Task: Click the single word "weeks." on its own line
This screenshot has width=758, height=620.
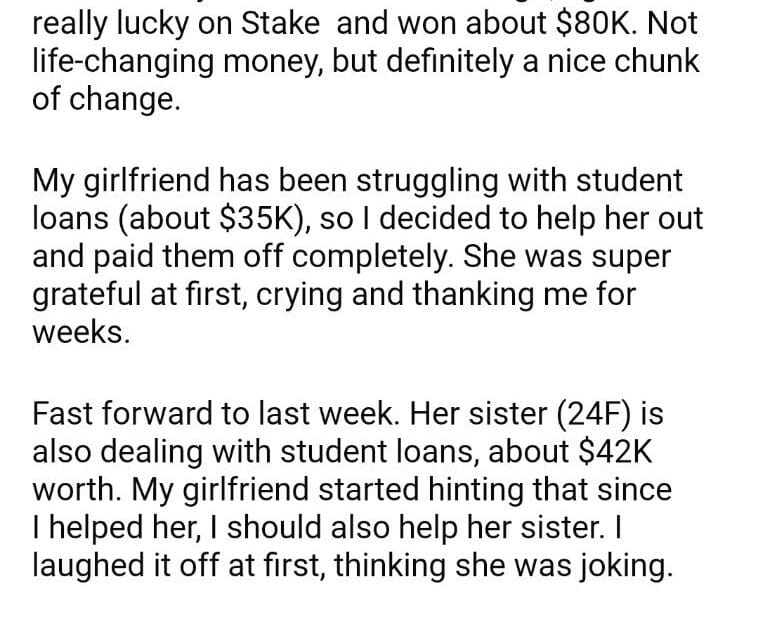Action: pyautogui.click(x=81, y=334)
